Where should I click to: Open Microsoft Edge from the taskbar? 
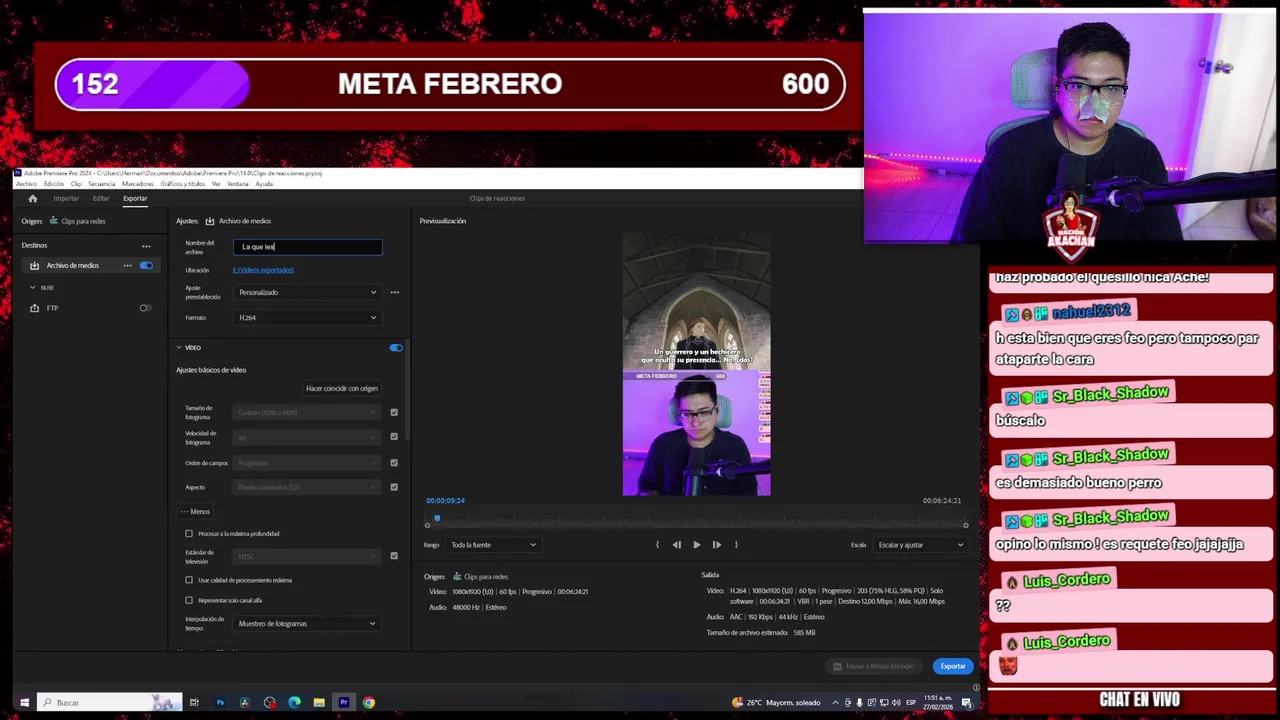tap(294, 702)
